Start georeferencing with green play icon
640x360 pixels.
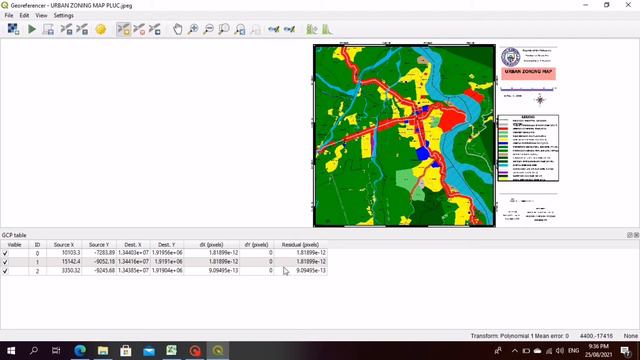point(32,29)
